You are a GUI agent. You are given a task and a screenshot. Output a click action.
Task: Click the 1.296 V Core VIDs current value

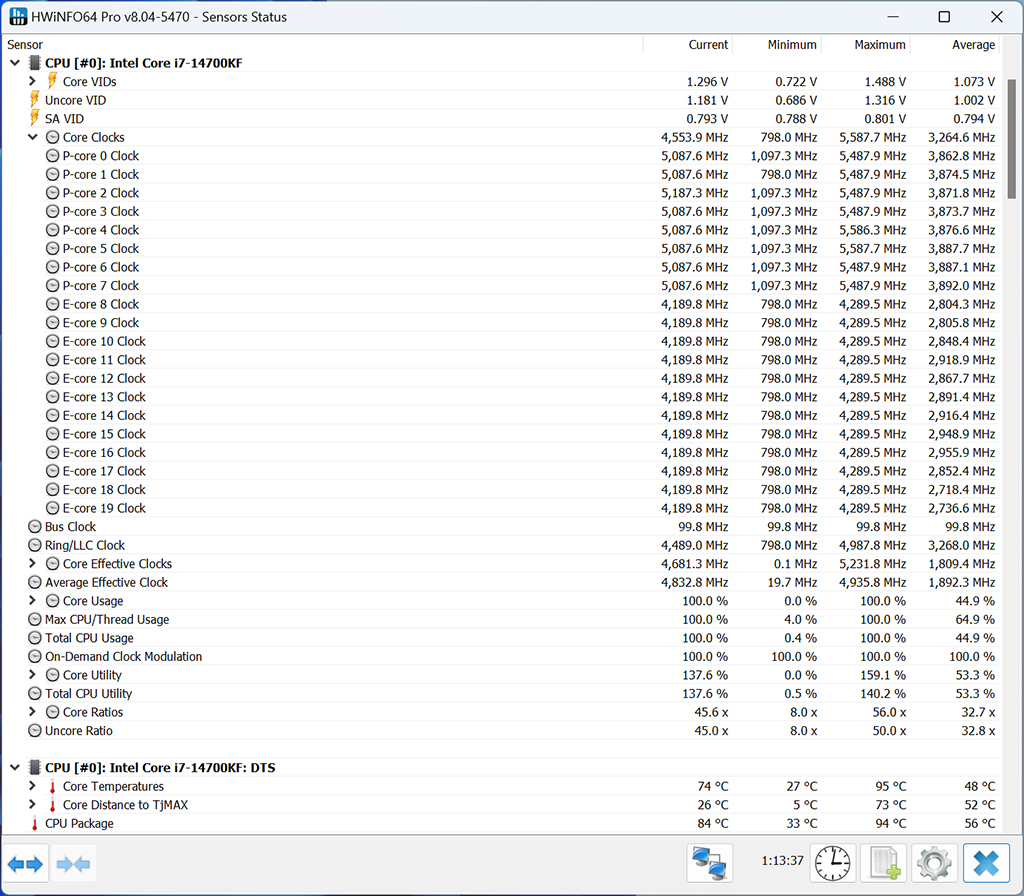coord(707,81)
